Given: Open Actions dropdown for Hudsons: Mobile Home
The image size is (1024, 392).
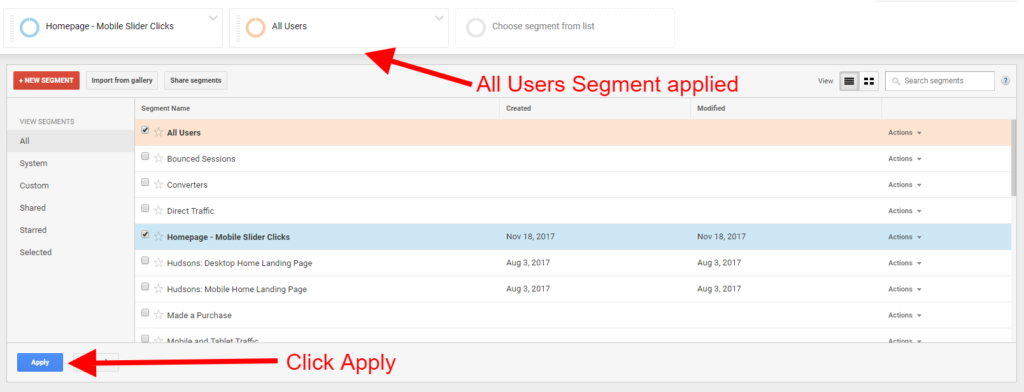Looking at the screenshot, I should tap(904, 289).
